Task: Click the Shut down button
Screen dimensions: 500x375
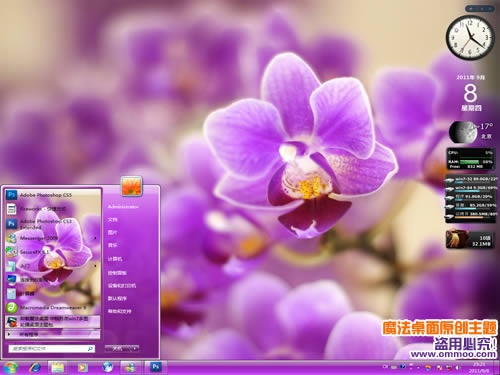Action: pyautogui.click(x=117, y=348)
